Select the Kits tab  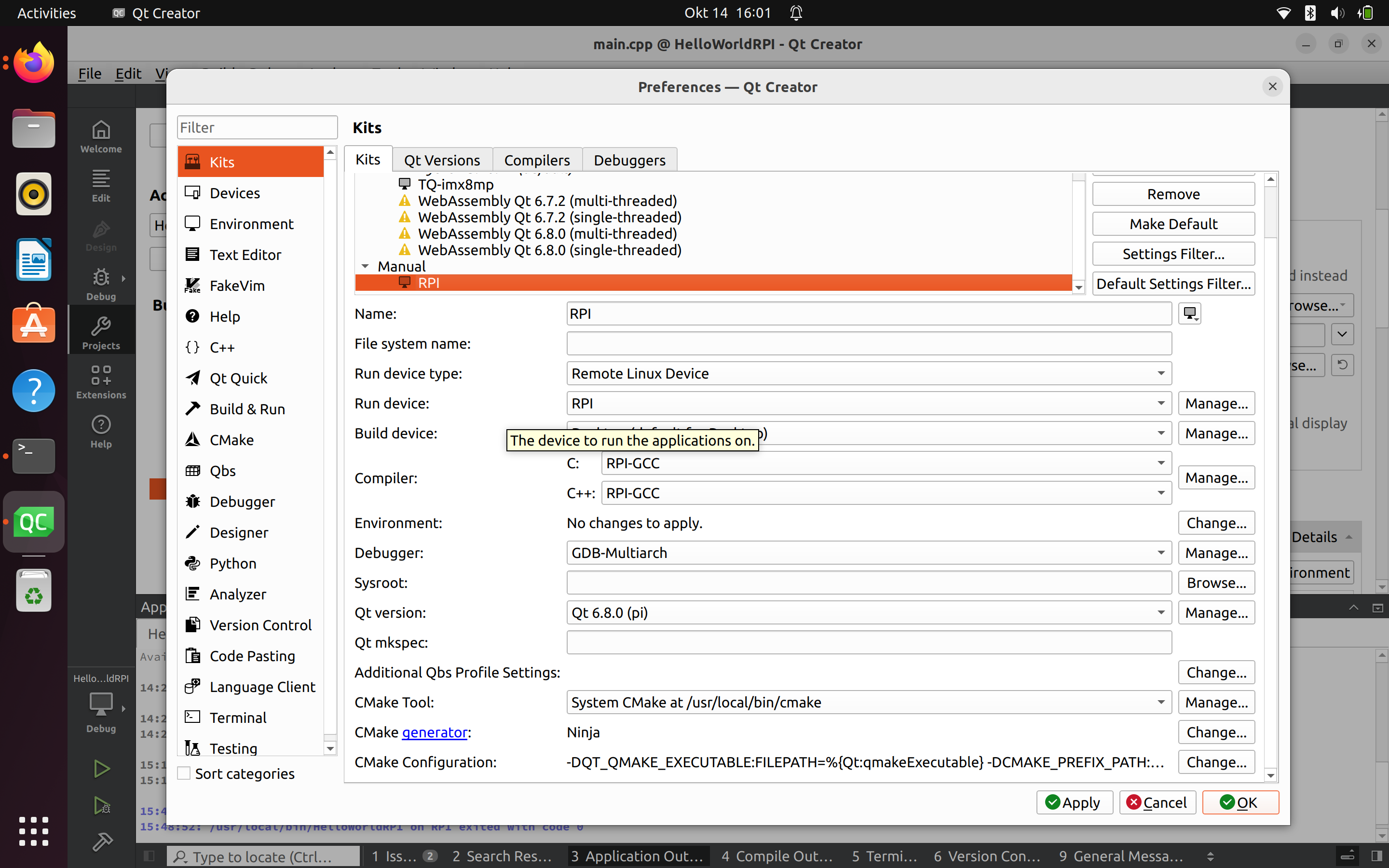[x=368, y=159]
